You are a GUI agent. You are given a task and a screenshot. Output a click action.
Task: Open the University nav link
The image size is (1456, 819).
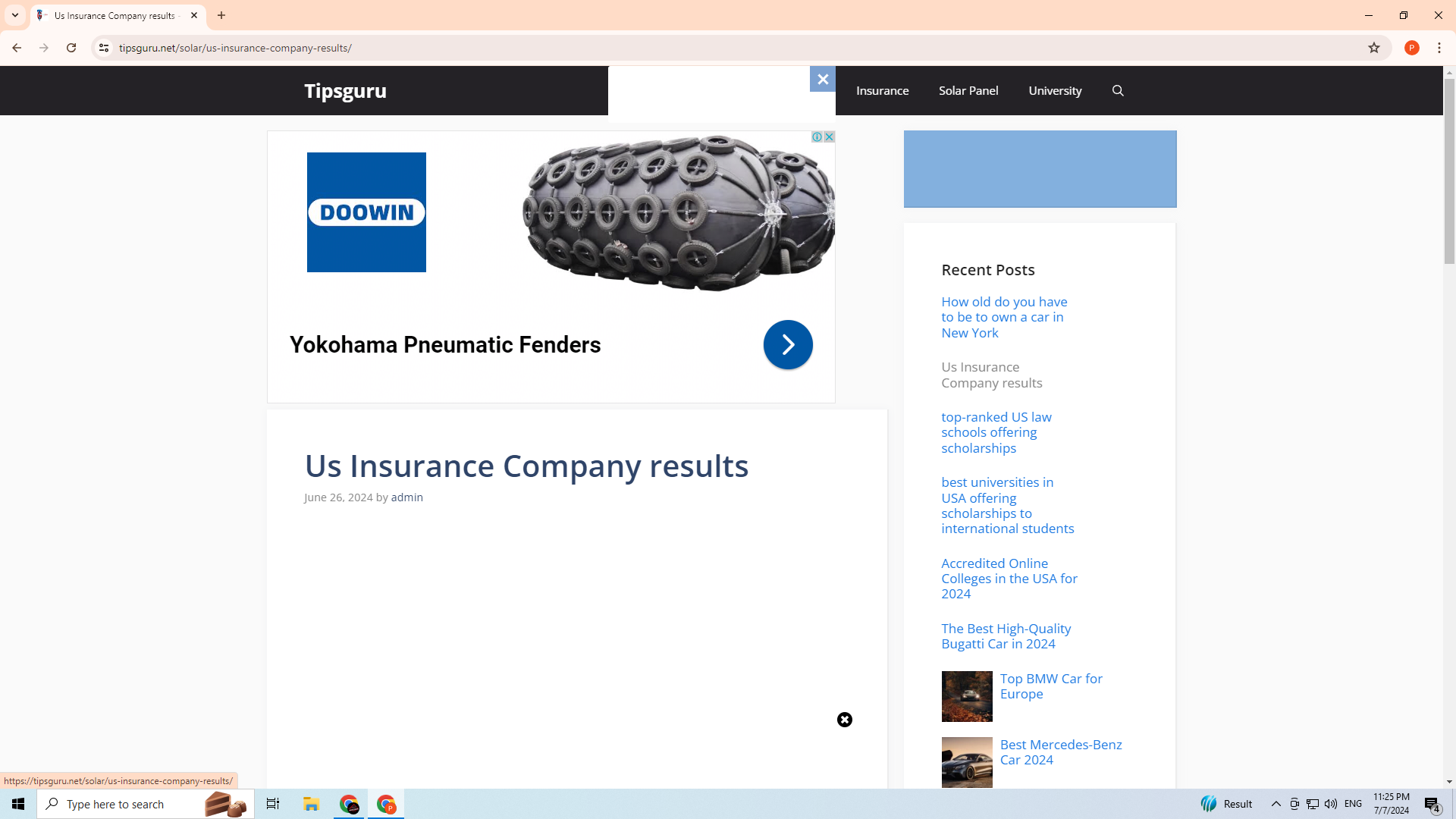point(1054,91)
